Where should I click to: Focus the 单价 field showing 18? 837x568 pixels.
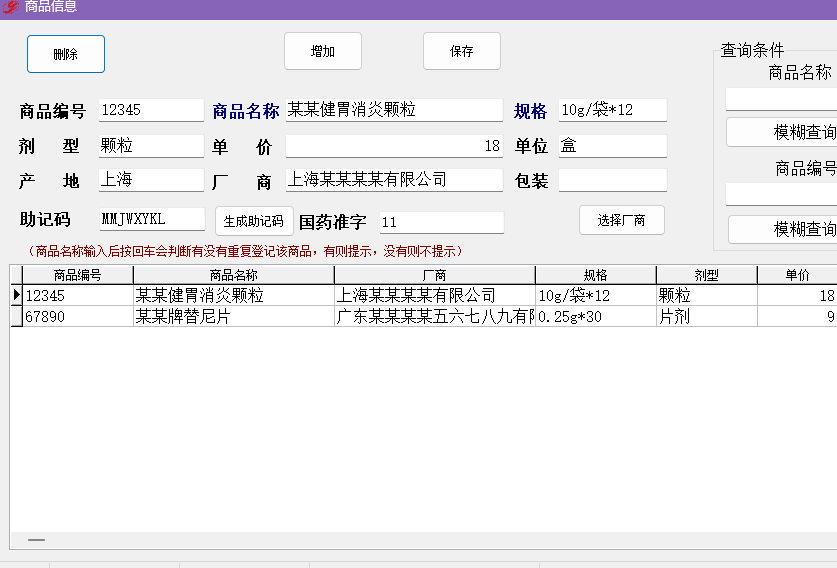(x=394, y=146)
